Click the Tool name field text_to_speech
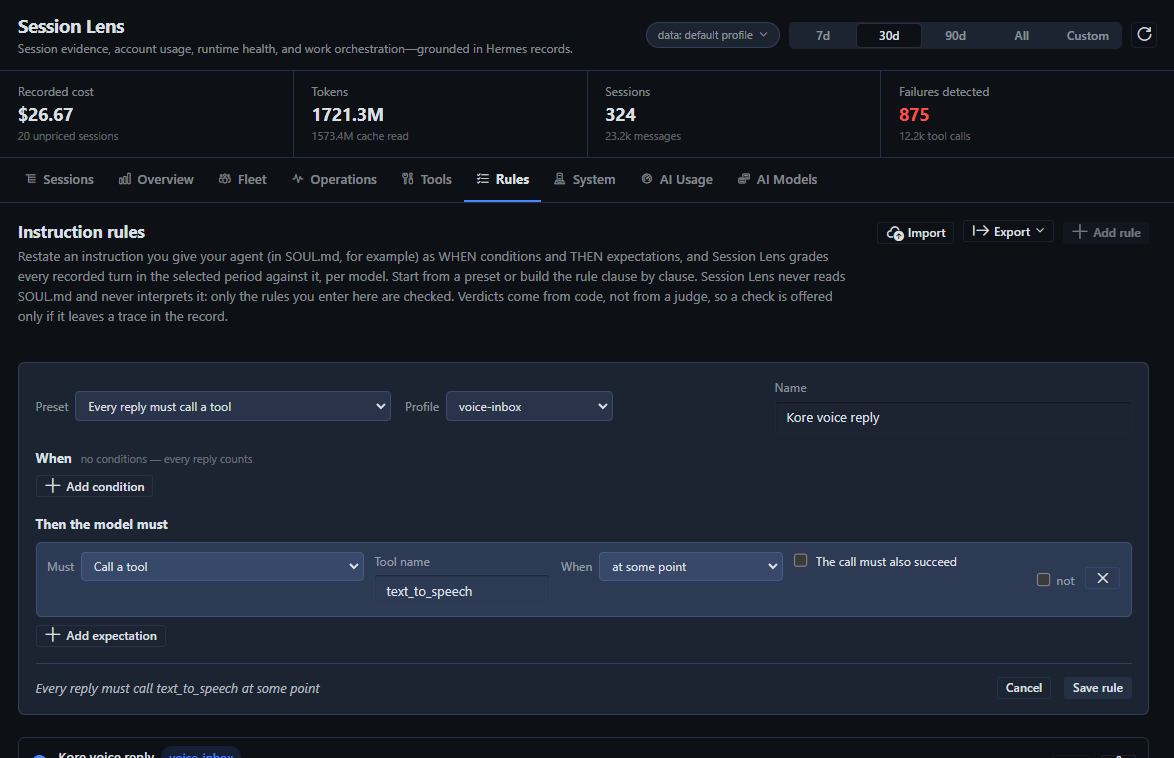The width and height of the screenshot is (1174, 758). pyautogui.click(x=461, y=592)
